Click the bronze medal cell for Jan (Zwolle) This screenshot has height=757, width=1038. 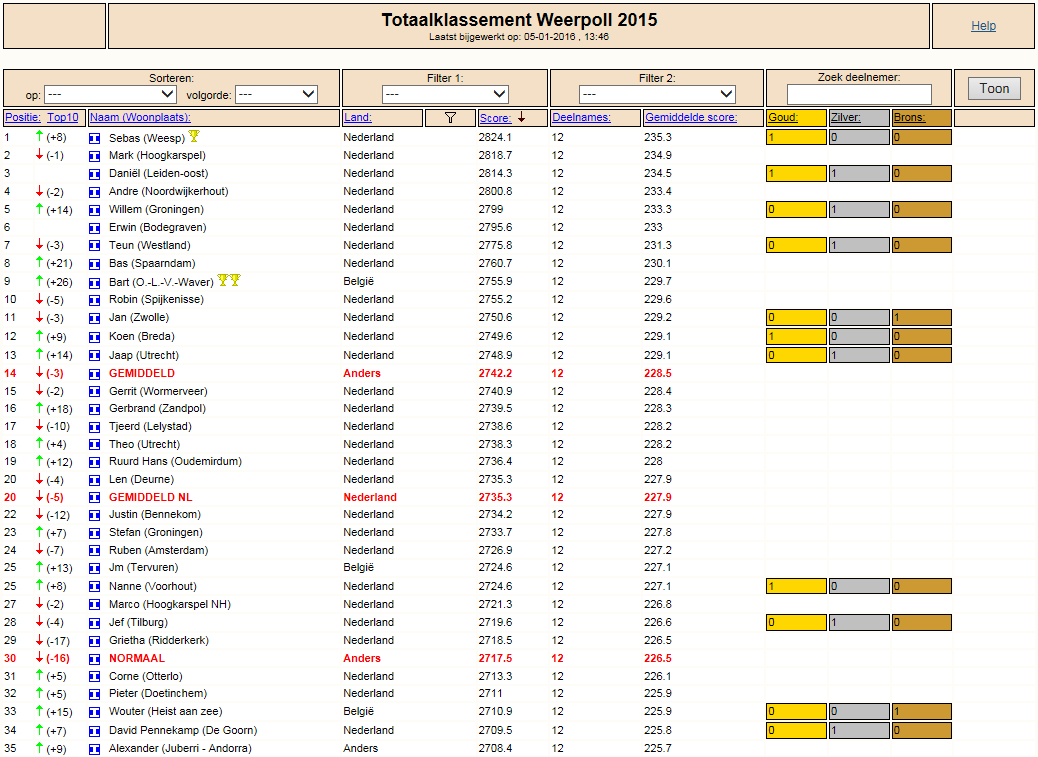point(921,318)
